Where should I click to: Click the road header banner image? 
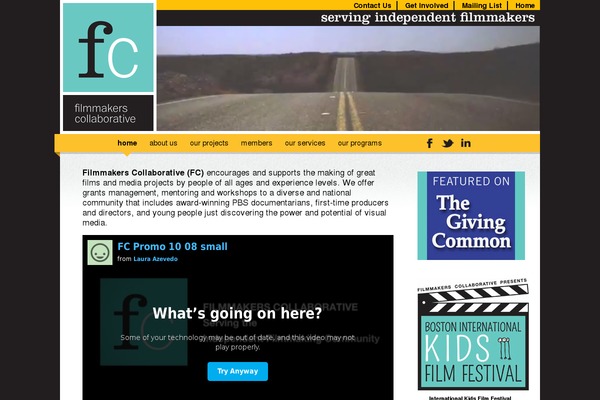click(x=348, y=78)
